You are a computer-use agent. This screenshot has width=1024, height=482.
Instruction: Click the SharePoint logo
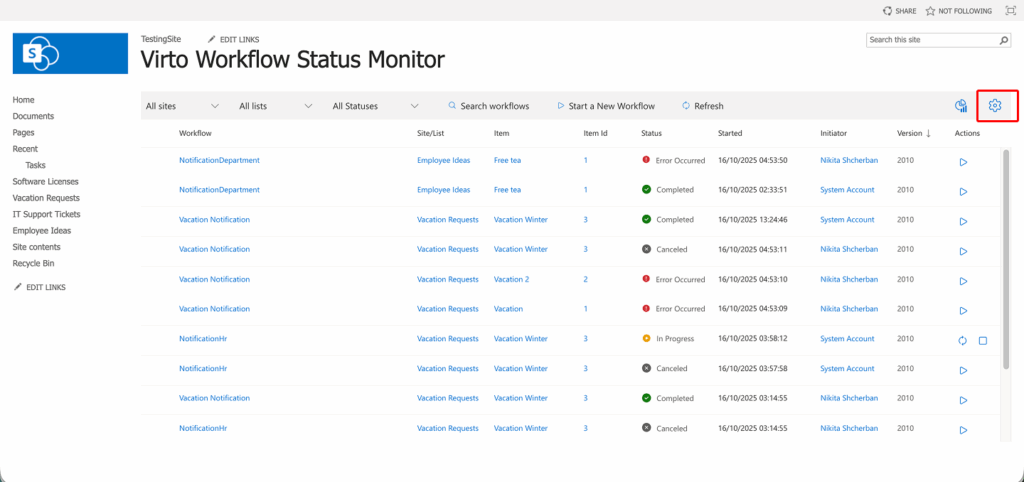tap(70, 54)
